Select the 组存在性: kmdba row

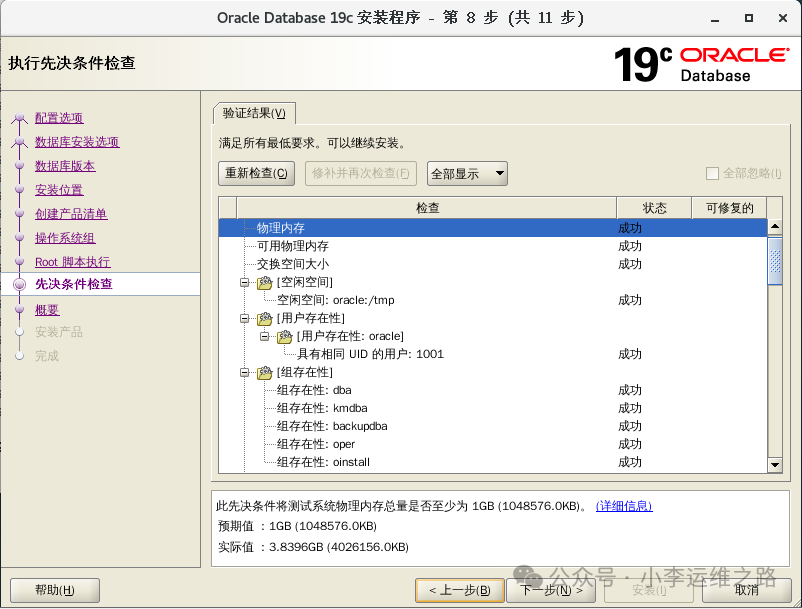click(x=493, y=408)
